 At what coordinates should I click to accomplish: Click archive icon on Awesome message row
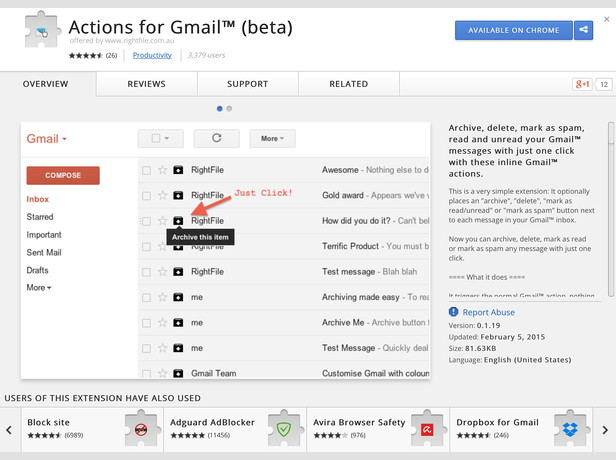(x=178, y=170)
